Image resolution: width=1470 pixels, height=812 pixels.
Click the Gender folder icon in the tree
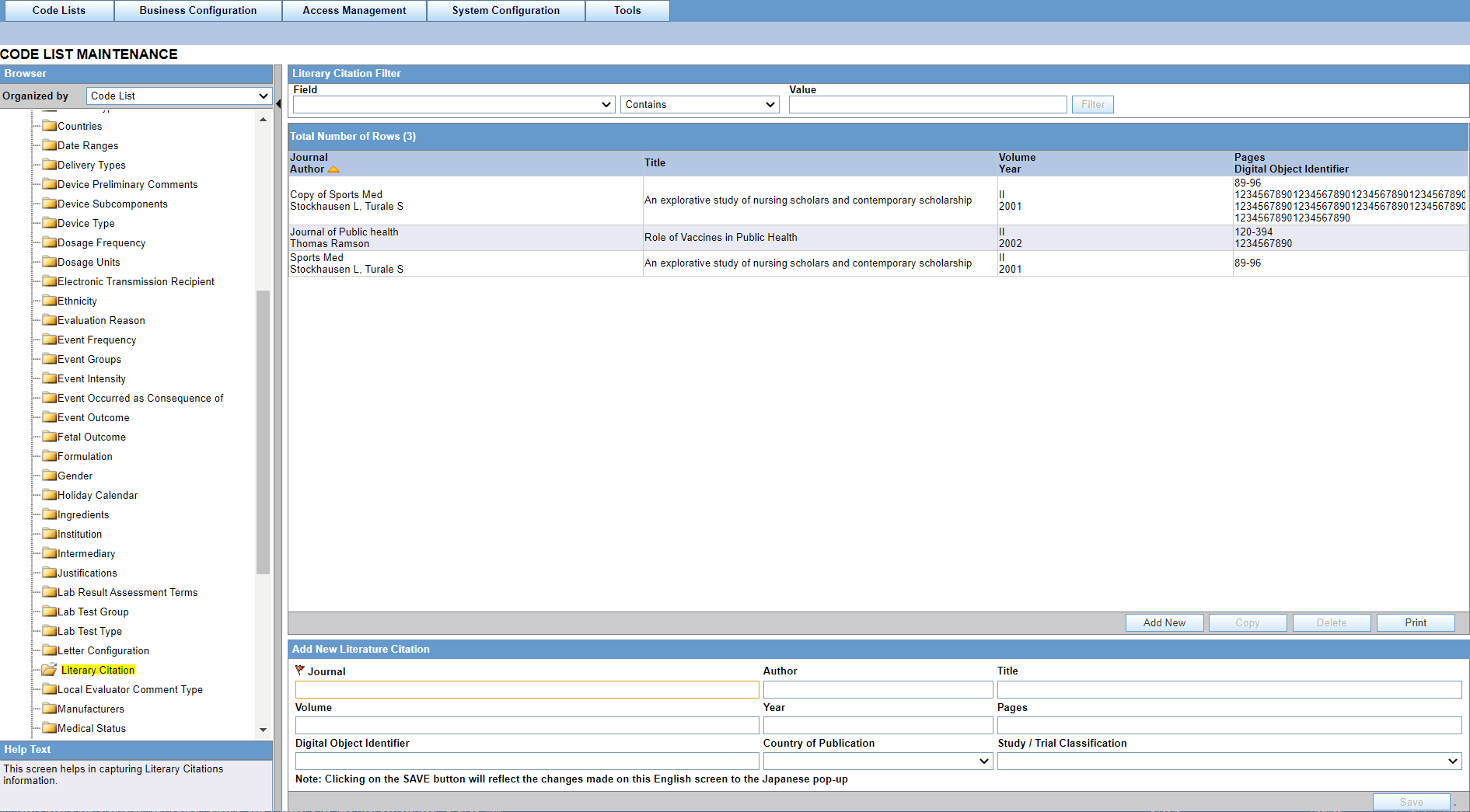click(48, 476)
